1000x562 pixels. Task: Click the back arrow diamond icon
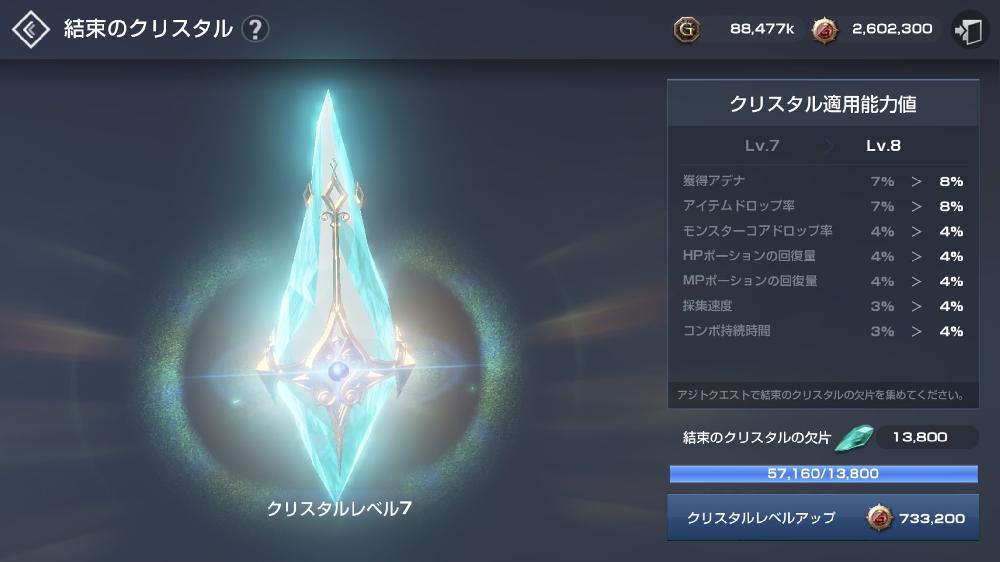tap(31, 29)
